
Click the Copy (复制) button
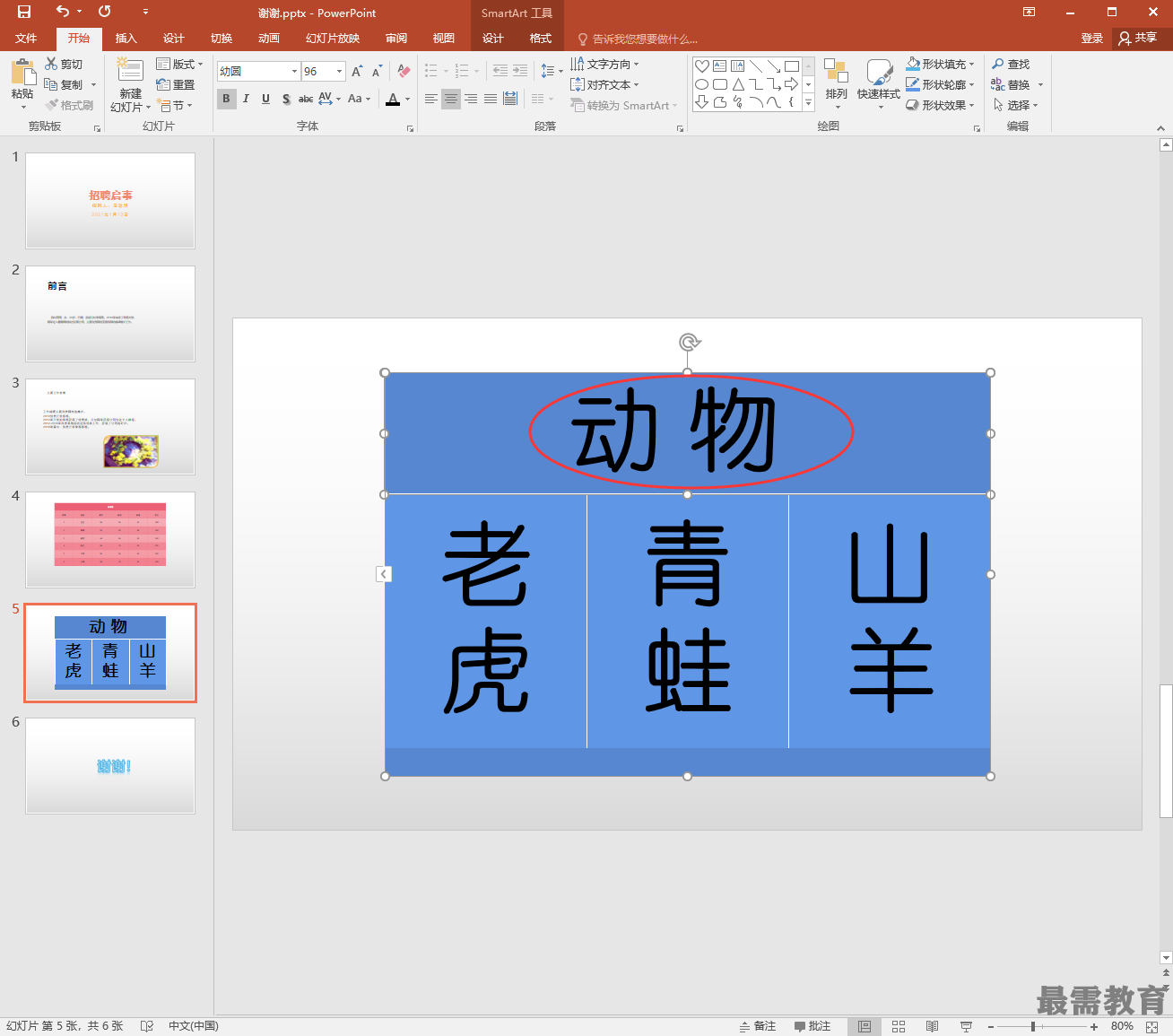pyautogui.click(x=64, y=84)
